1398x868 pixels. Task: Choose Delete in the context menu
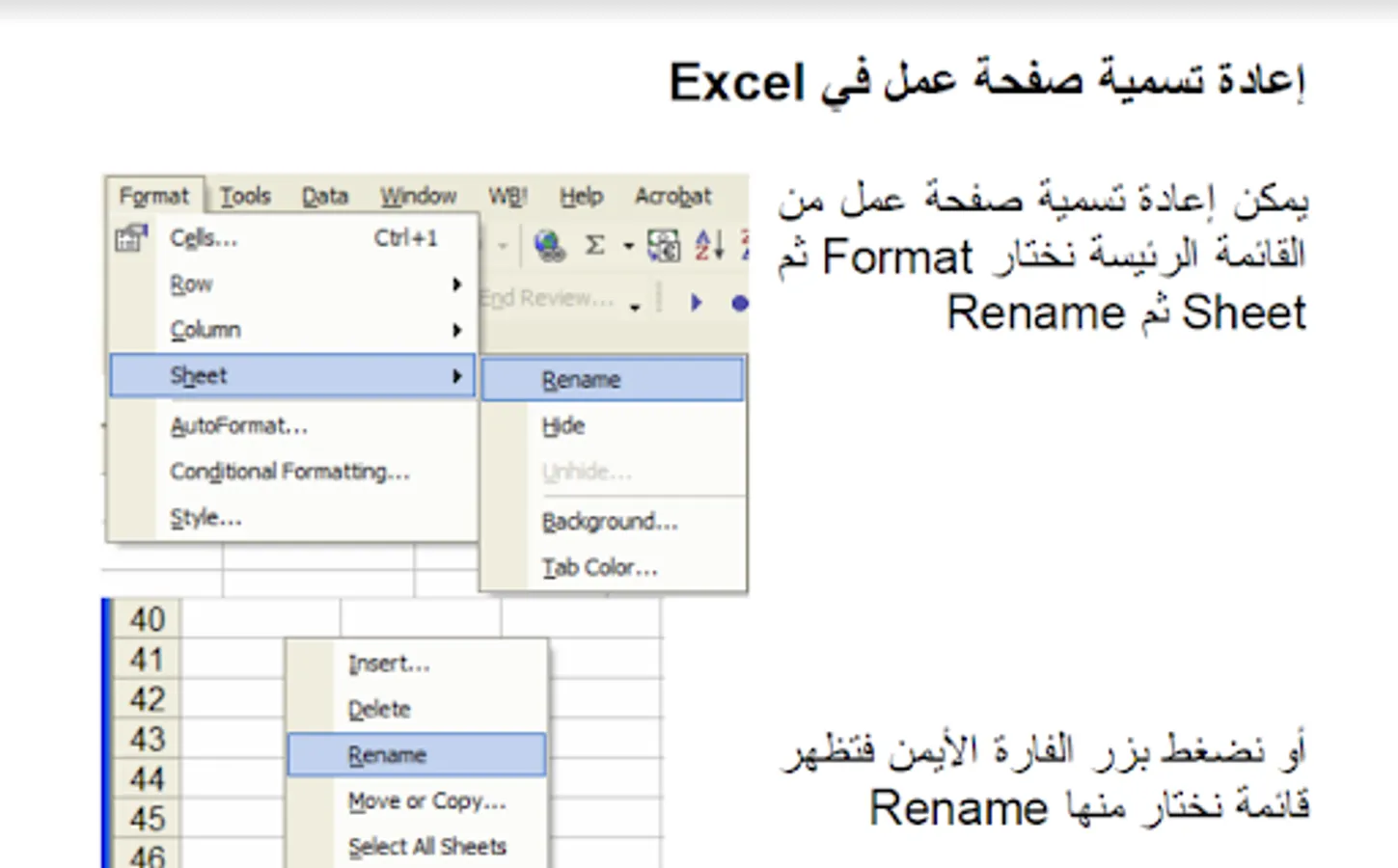pos(417,709)
